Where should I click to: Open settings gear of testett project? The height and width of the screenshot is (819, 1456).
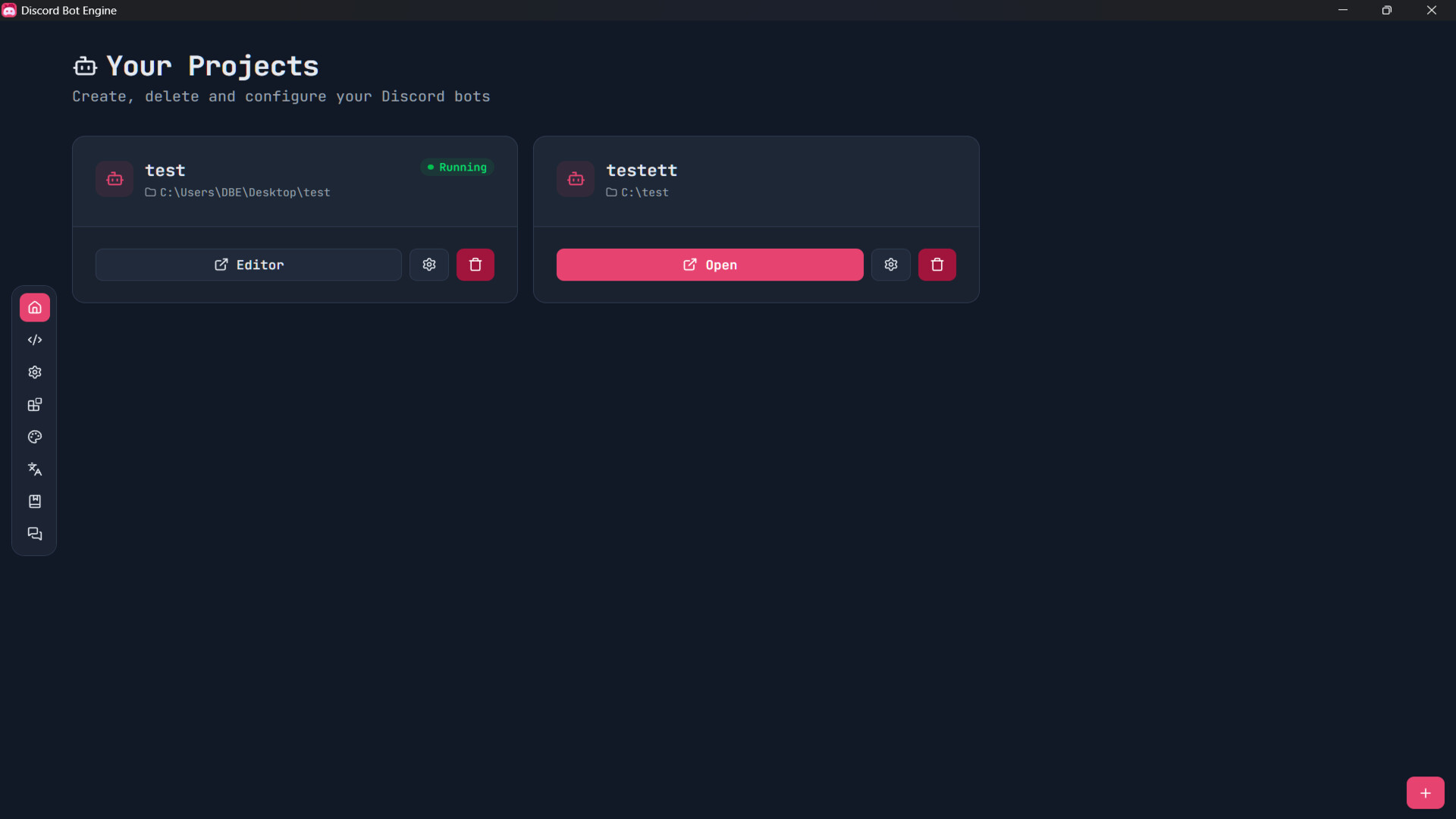coord(891,265)
